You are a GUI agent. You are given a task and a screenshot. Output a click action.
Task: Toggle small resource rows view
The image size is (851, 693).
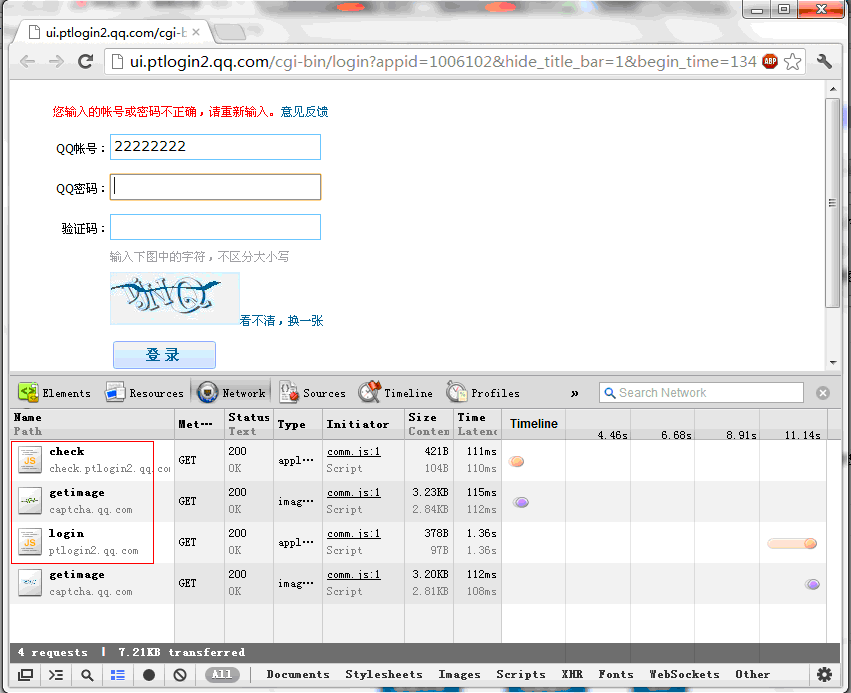tap(118, 675)
